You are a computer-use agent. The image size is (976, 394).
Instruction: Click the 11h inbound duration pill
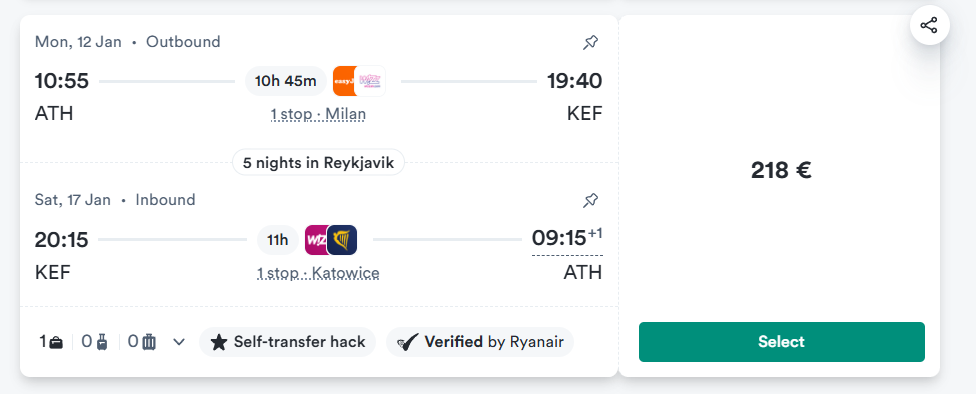[x=278, y=240]
